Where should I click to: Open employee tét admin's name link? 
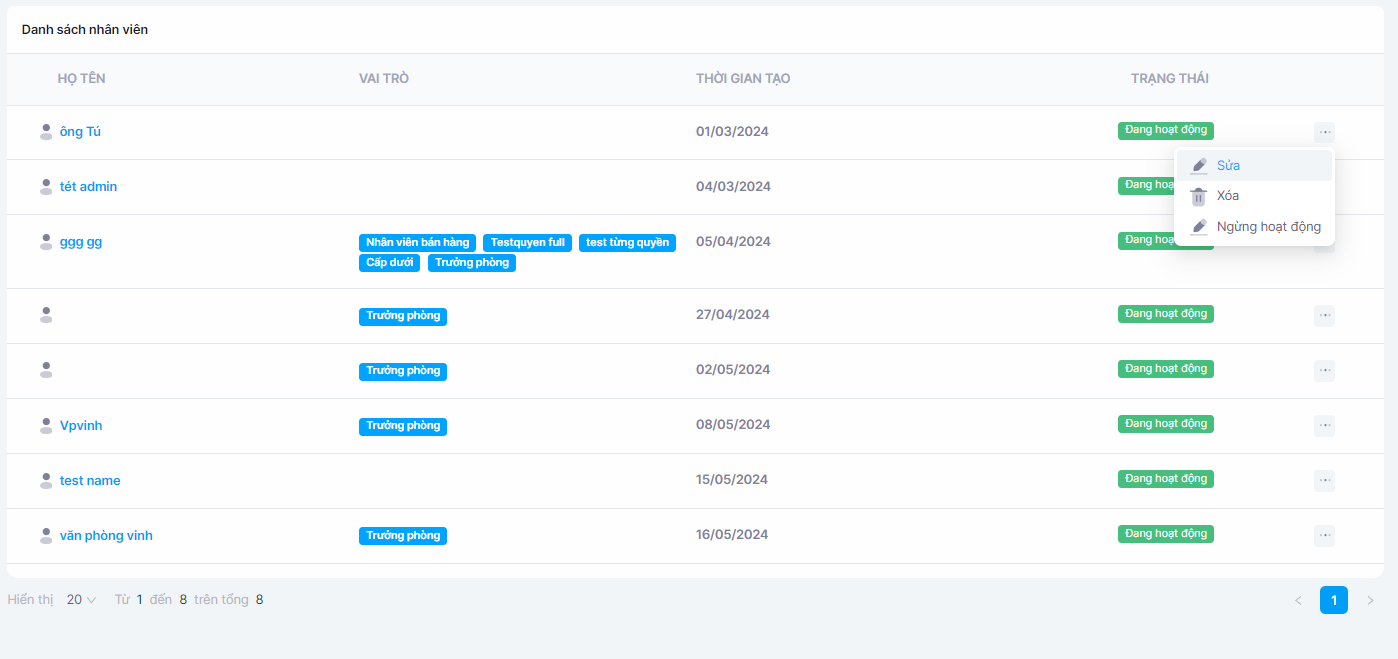88,187
